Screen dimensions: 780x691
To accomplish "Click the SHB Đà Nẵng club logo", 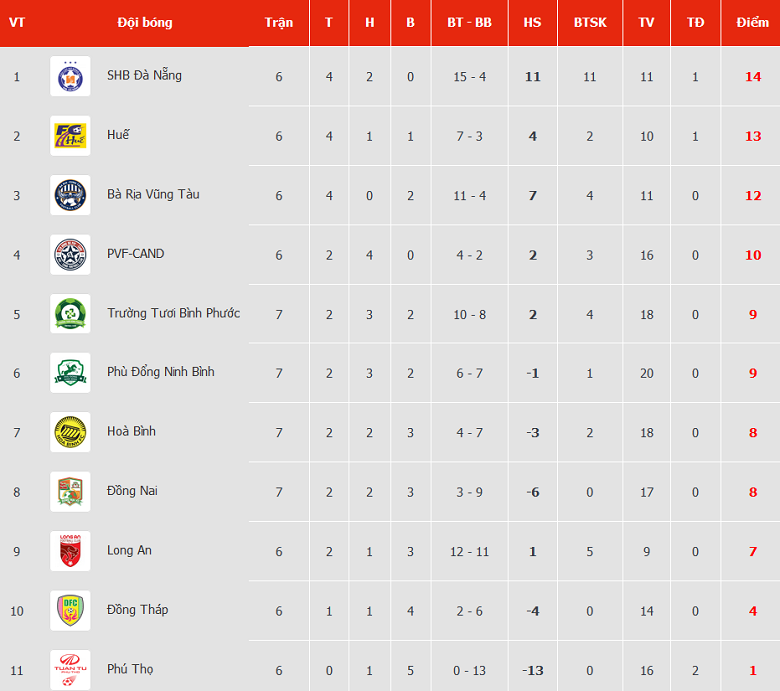I will (x=70, y=76).
